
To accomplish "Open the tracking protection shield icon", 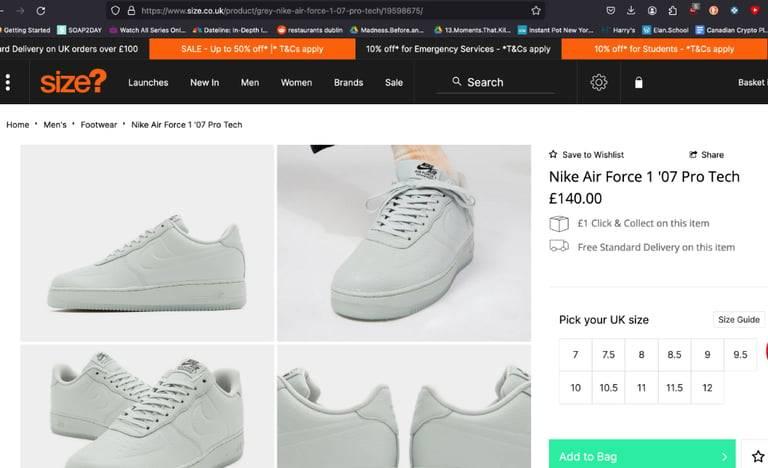I will [x=115, y=10].
